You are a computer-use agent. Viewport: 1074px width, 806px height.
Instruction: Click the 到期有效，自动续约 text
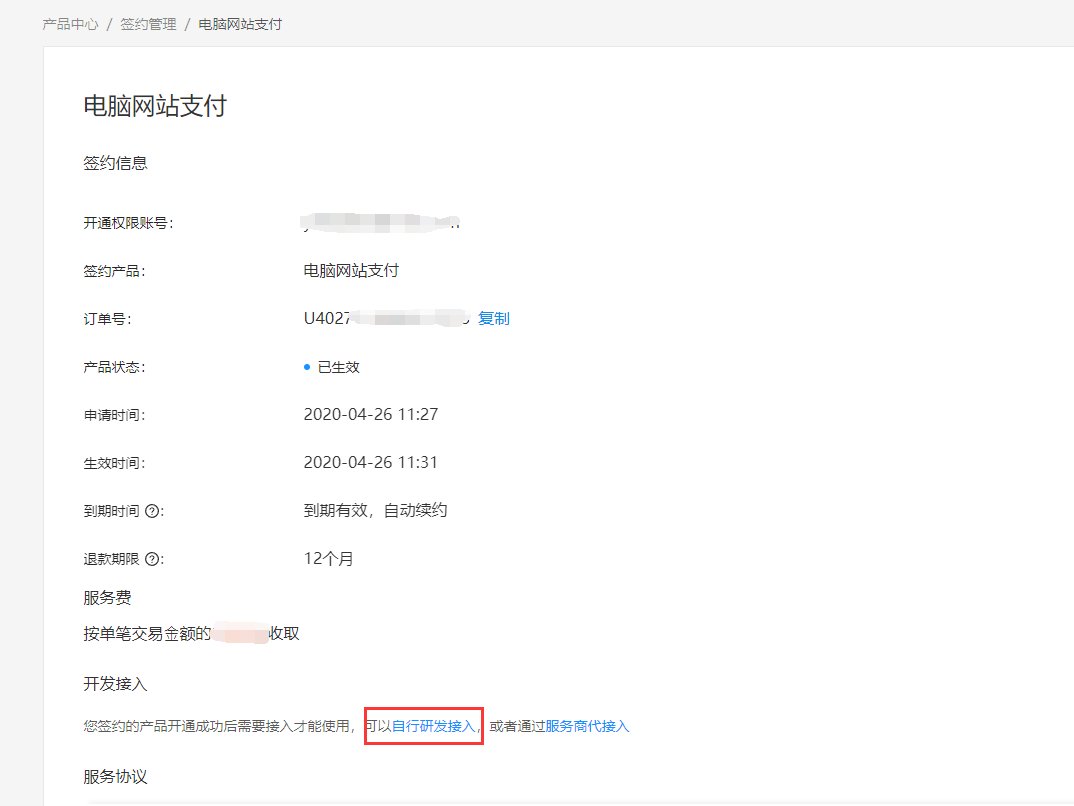click(375, 511)
